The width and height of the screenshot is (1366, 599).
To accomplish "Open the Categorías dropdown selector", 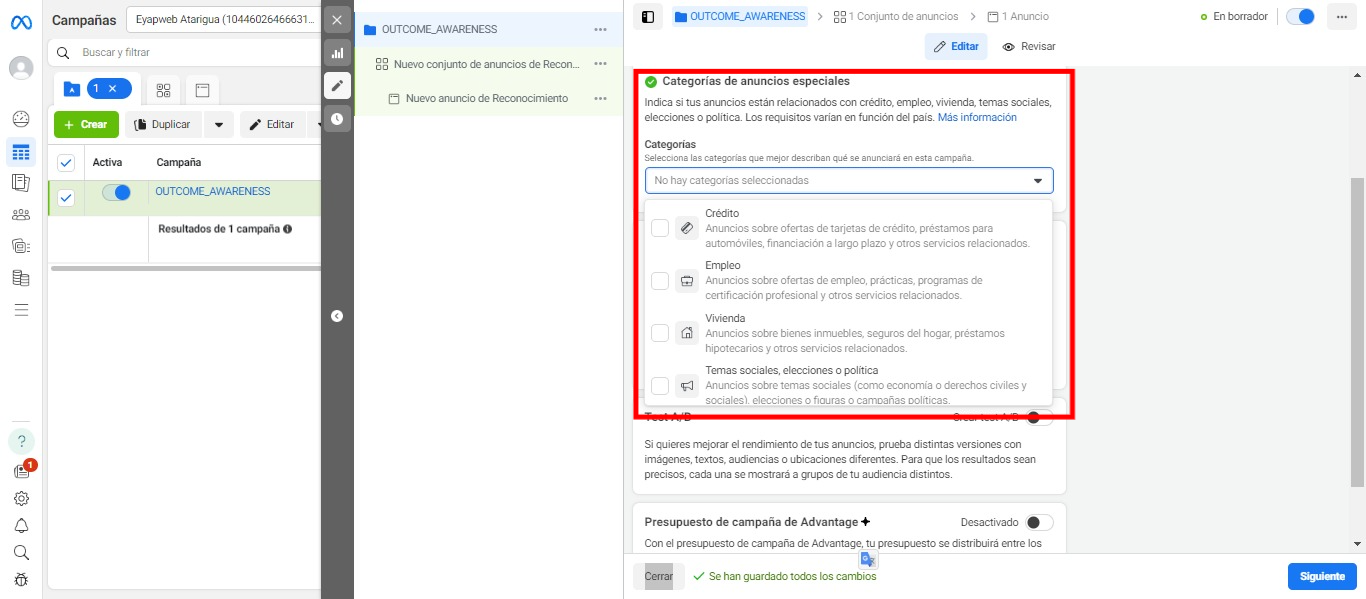I will click(x=849, y=180).
